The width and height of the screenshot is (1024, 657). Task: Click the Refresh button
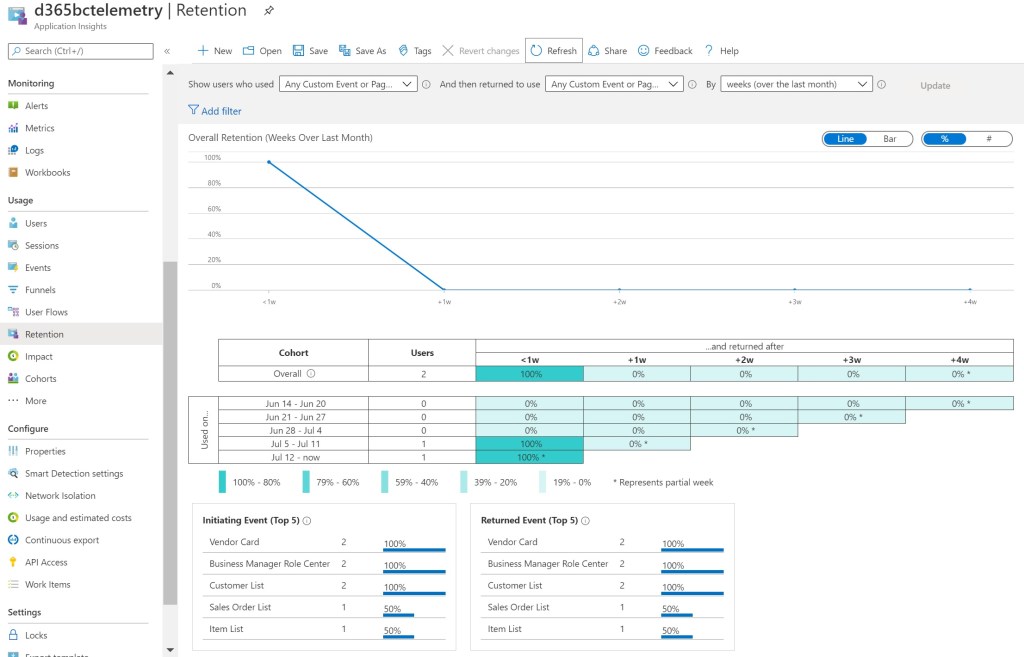(553, 51)
